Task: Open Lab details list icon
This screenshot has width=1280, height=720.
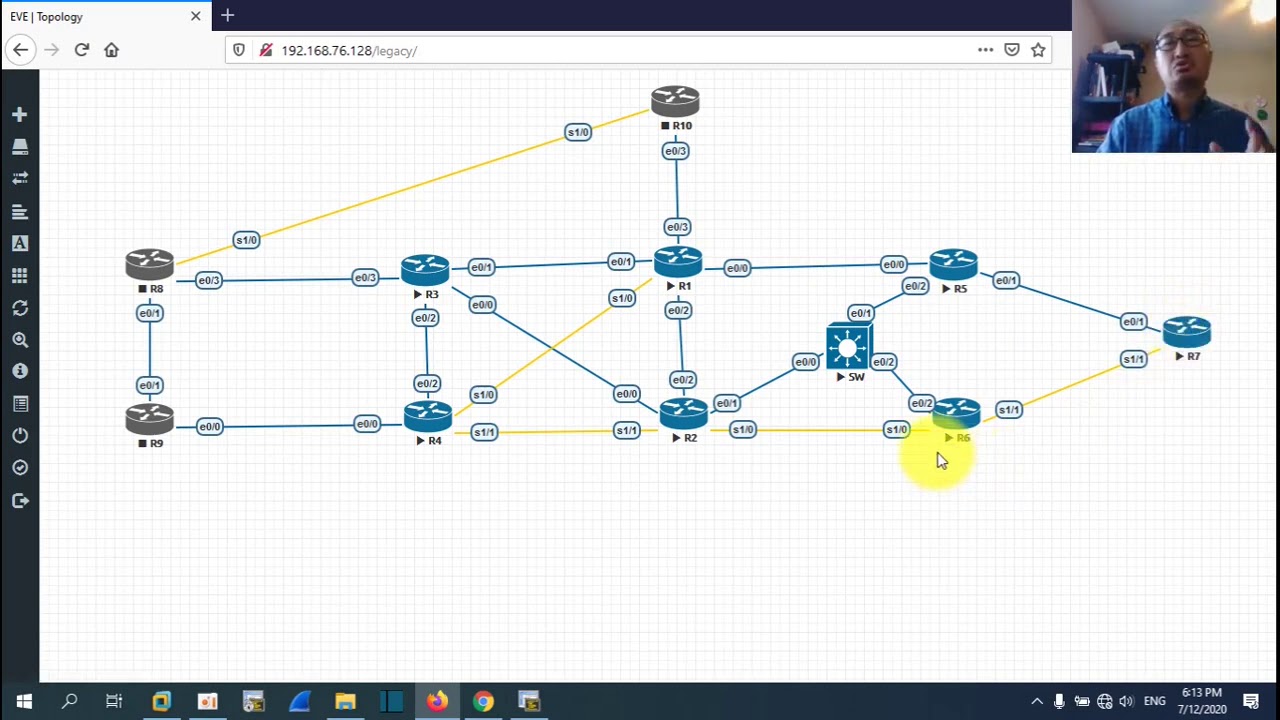Action: tap(19, 404)
